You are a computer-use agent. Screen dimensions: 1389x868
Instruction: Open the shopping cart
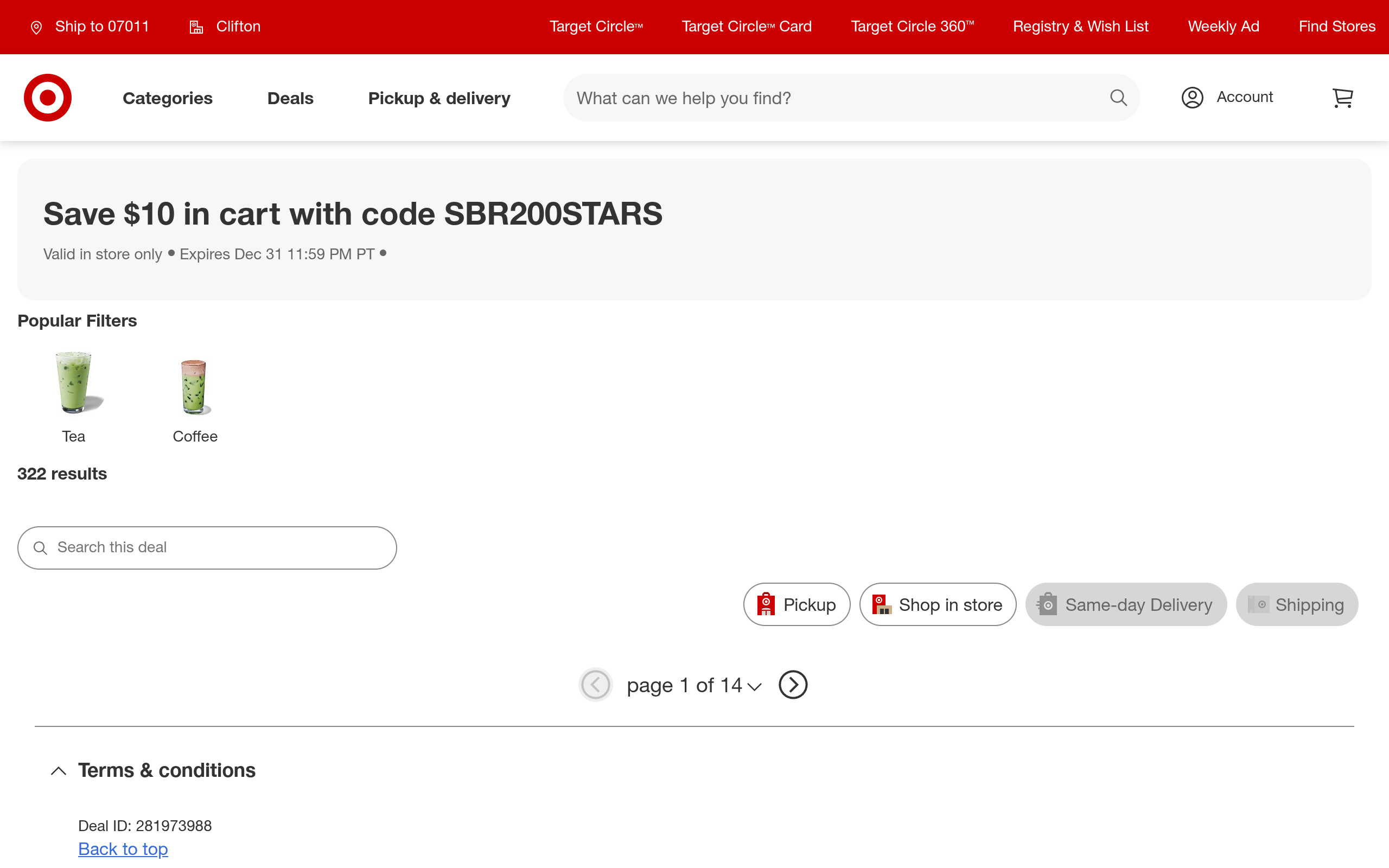(x=1342, y=98)
